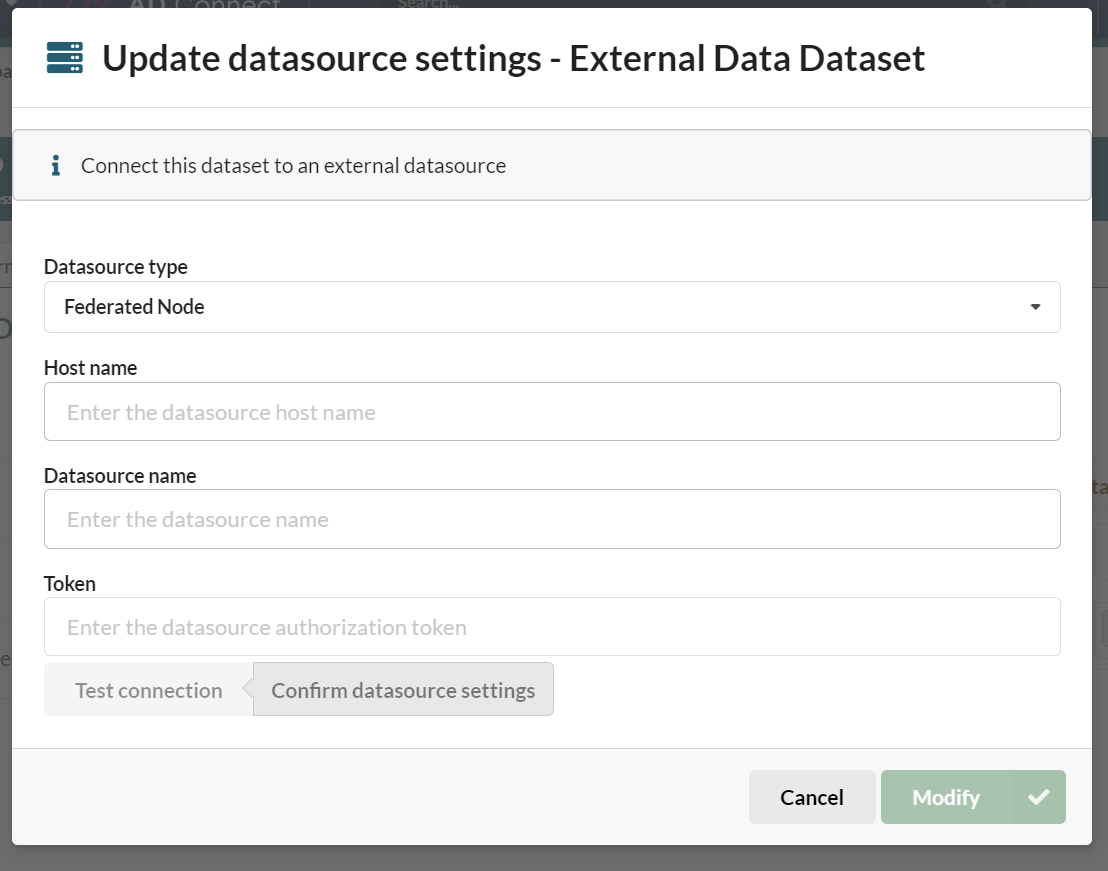Click the Datasource type label
This screenshot has height=871, width=1108.
(116, 267)
